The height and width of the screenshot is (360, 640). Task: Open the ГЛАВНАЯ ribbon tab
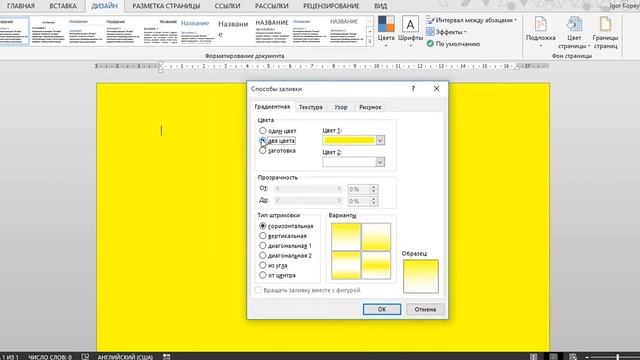[x=21, y=6]
